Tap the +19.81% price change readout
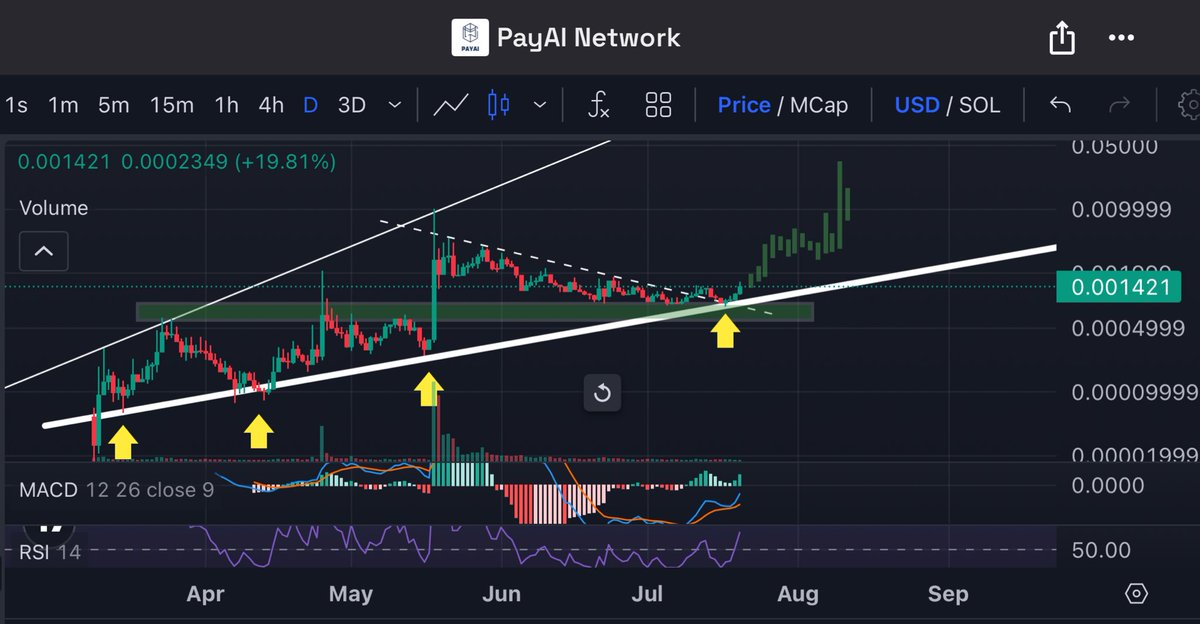This screenshot has width=1200, height=624. (285, 160)
